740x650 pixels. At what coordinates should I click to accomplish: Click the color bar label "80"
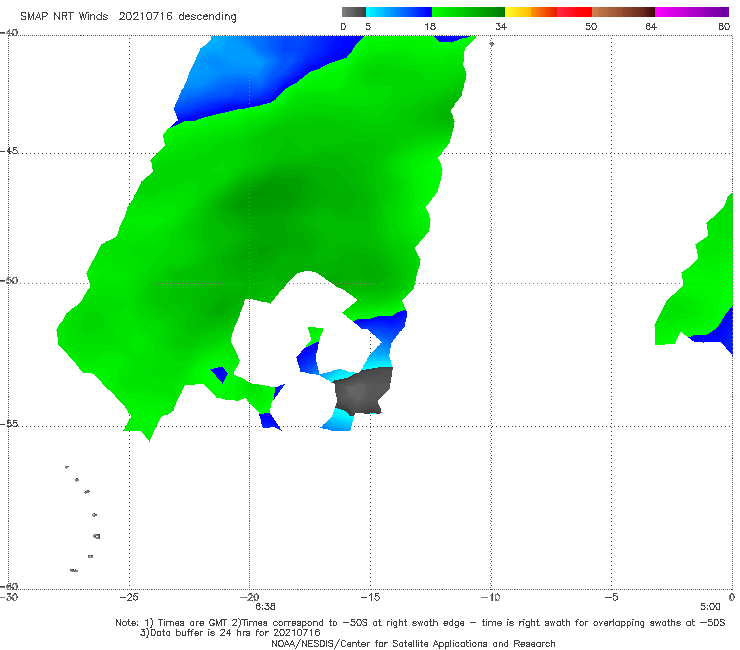(724, 26)
